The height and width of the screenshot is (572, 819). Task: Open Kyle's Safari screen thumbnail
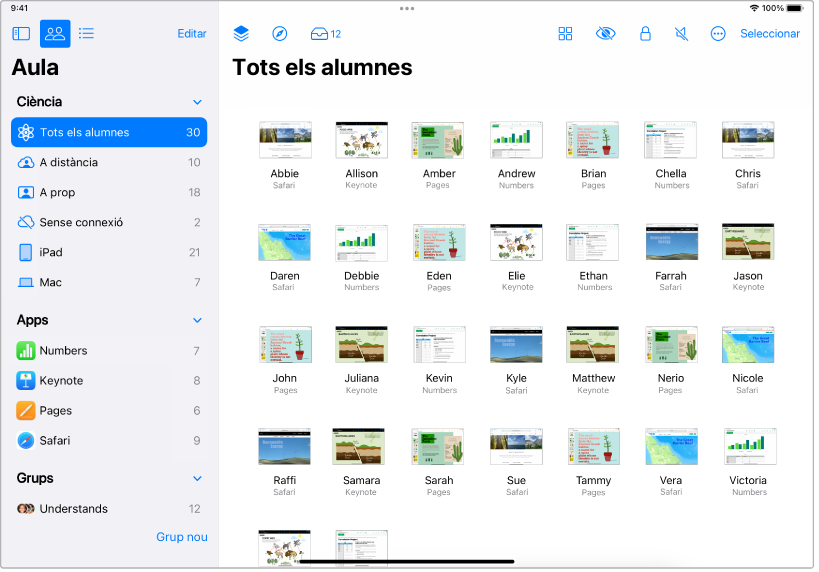[516, 345]
